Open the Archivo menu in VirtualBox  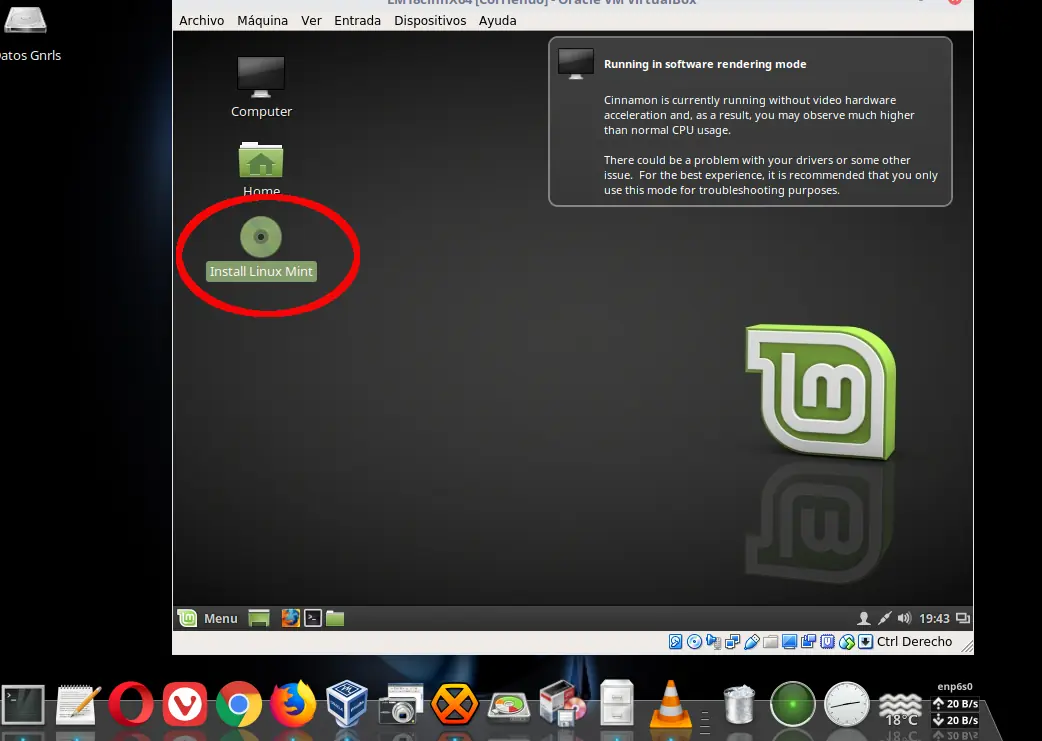coord(201,21)
